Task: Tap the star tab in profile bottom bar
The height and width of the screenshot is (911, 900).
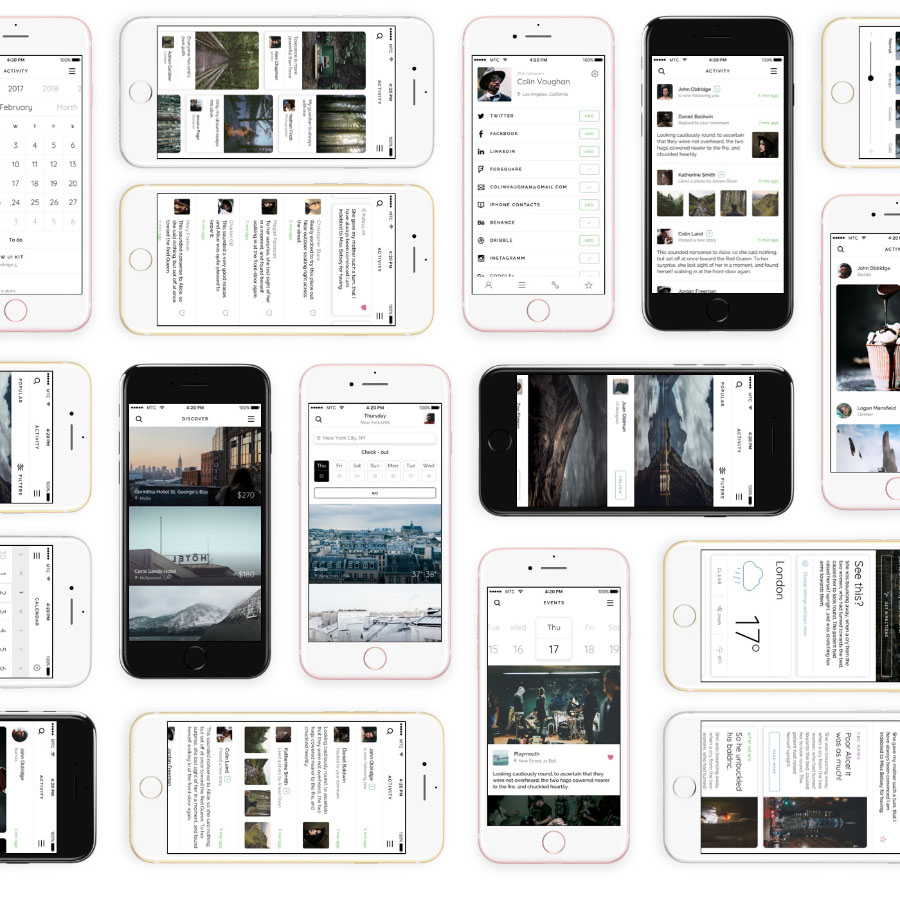Action: (588, 285)
